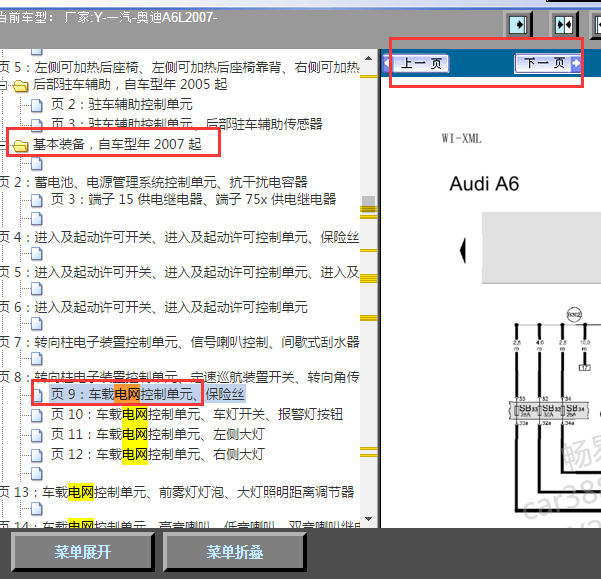Viewport: 601px width, 579px height.
Task: Click tree scrollbar down arrow
Action: (x=368, y=519)
